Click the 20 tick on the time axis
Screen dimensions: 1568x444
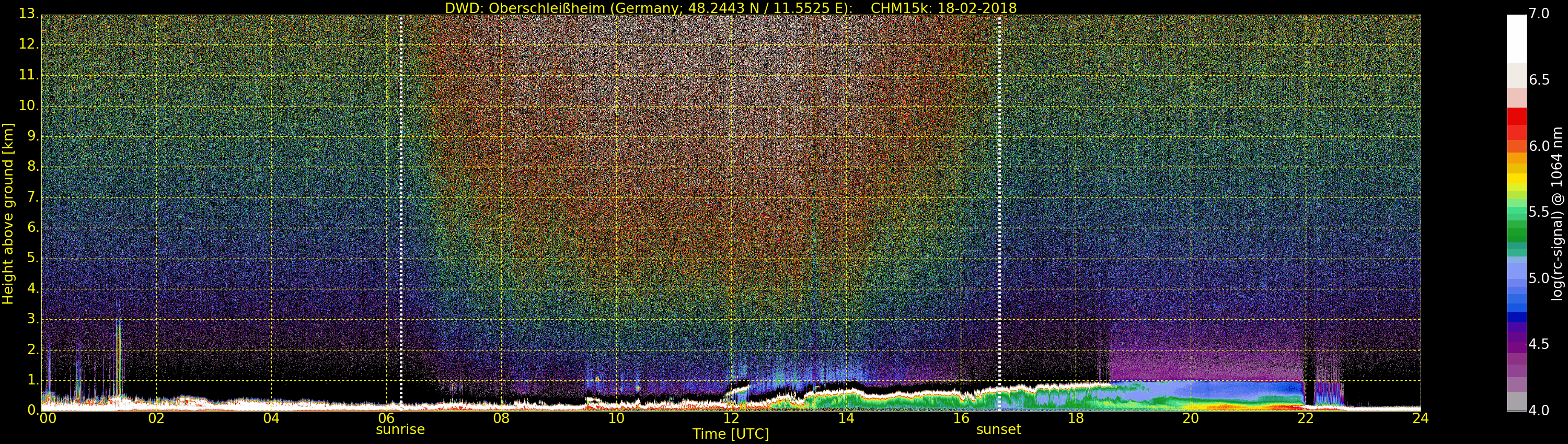click(x=1191, y=418)
